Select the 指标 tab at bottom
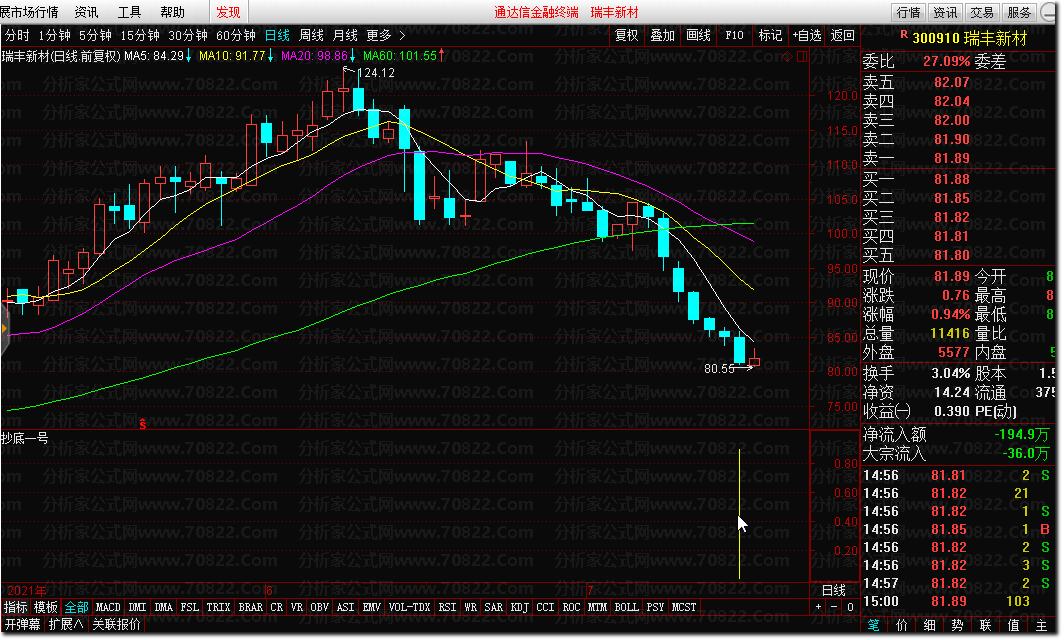 coord(16,607)
